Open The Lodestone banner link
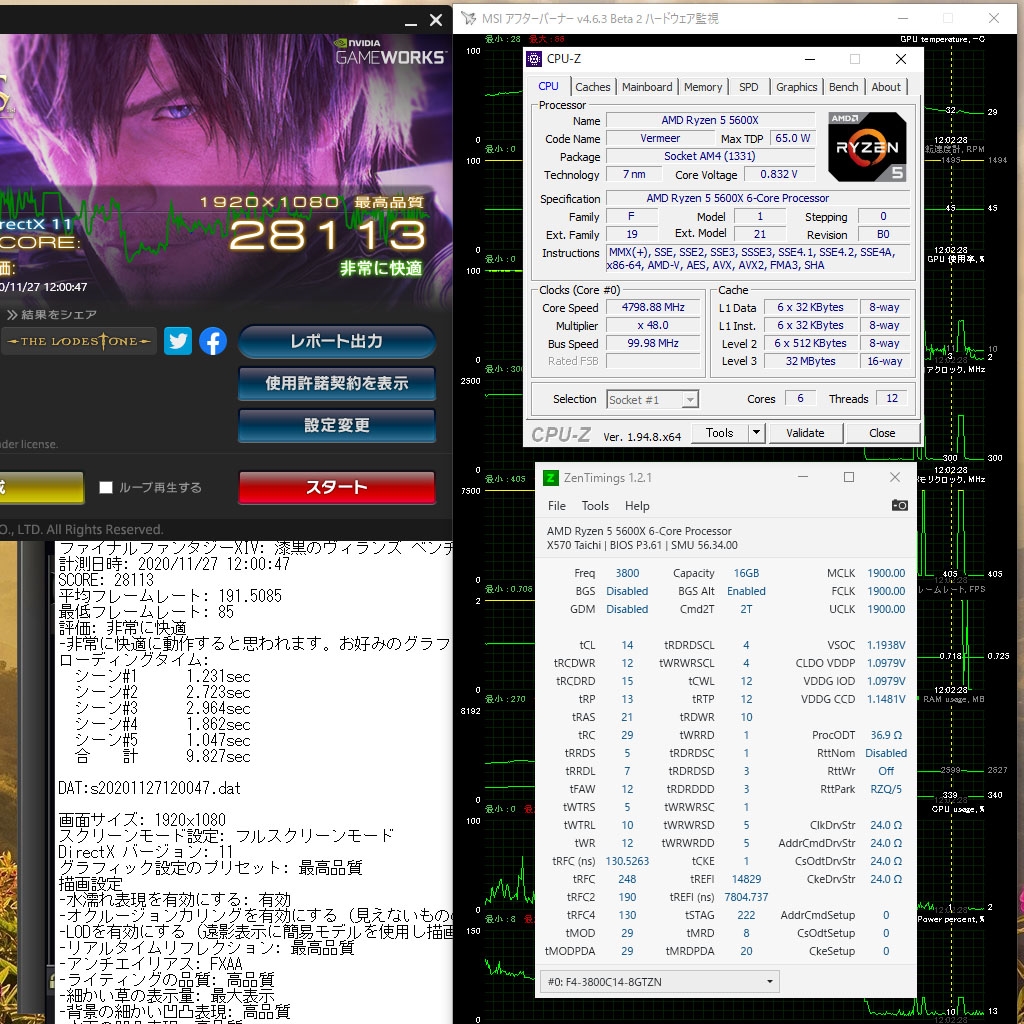The image size is (1024, 1024). (78, 341)
